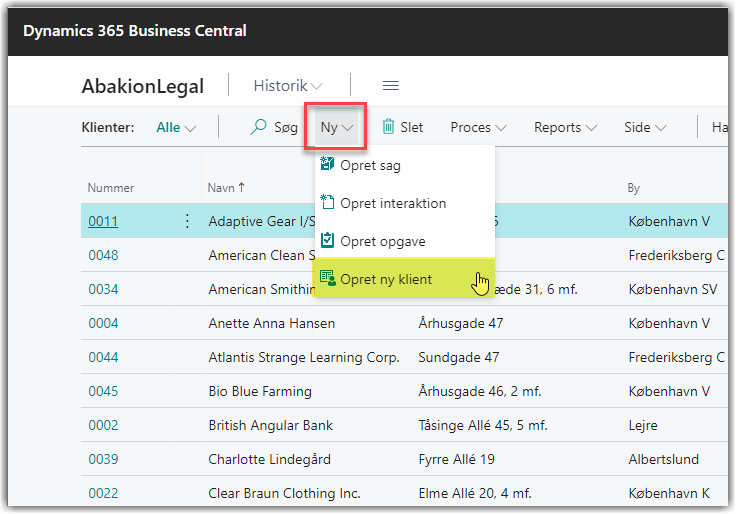Choose Opret interaktion from menu
Viewport: 736px width, 514px height.
click(x=405, y=203)
